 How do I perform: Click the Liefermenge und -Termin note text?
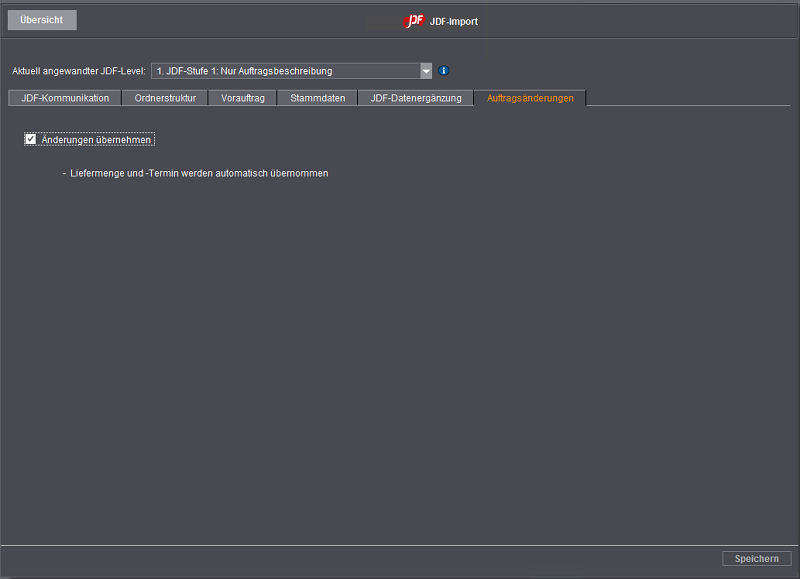(x=197, y=173)
